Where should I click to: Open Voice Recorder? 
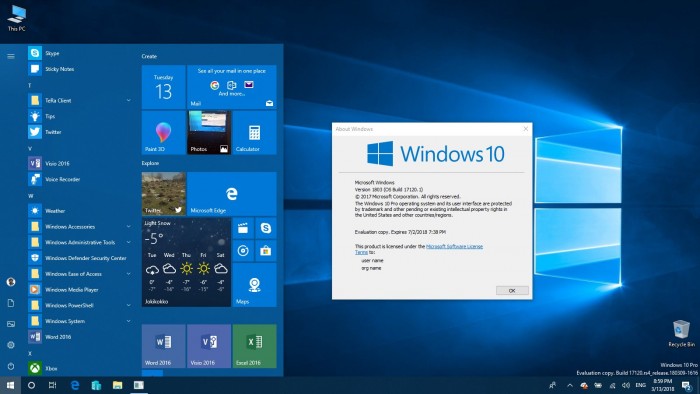tap(80, 179)
